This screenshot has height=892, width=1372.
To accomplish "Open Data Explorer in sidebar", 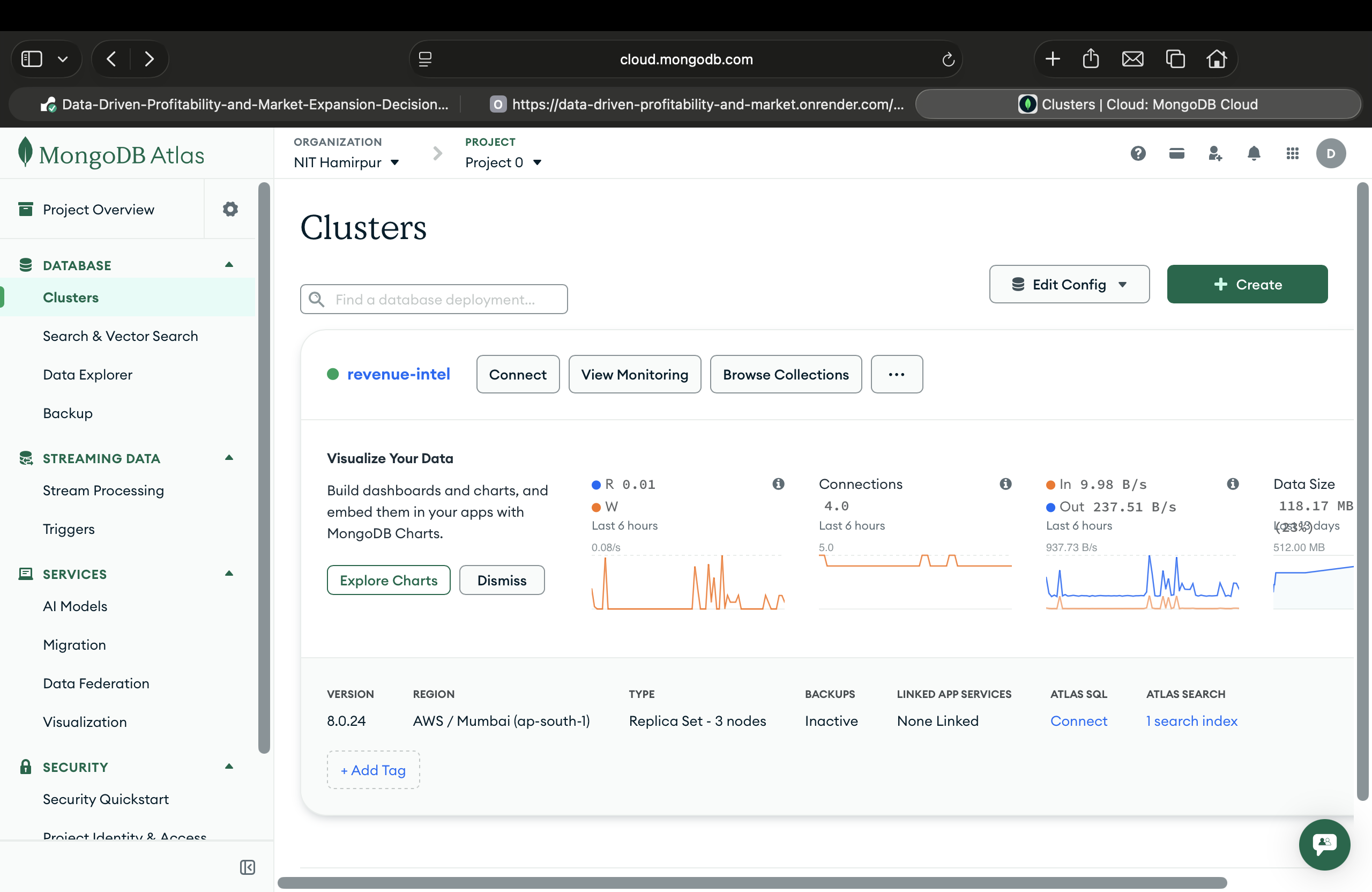I will pos(87,375).
